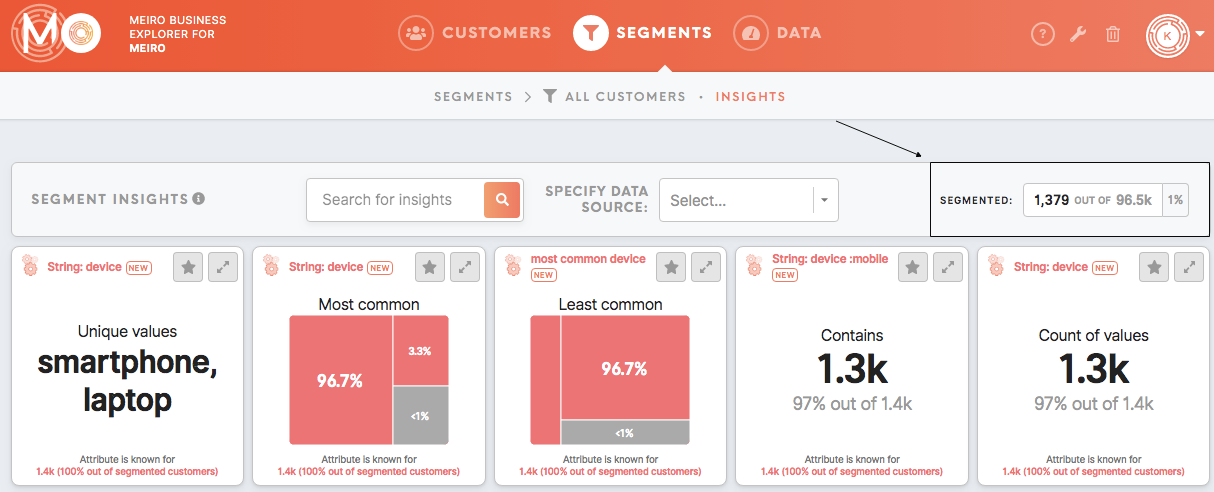Click the 96.7% red block in Most common chart
The image size is (1214, 492).
(x=340, y=380)
